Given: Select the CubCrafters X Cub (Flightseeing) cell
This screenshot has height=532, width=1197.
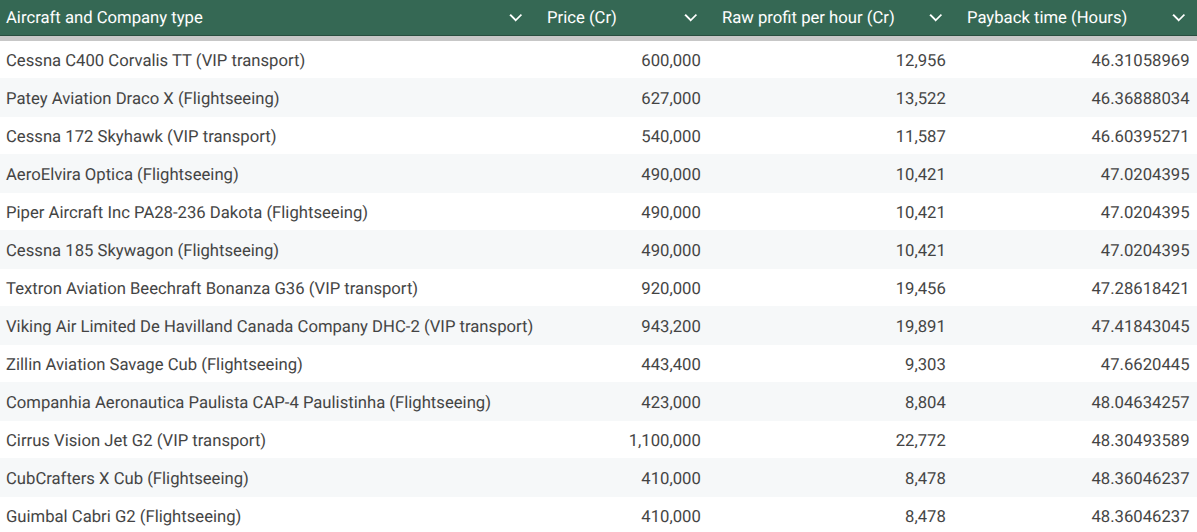Looking at the screenshot, I should (127, 478).
